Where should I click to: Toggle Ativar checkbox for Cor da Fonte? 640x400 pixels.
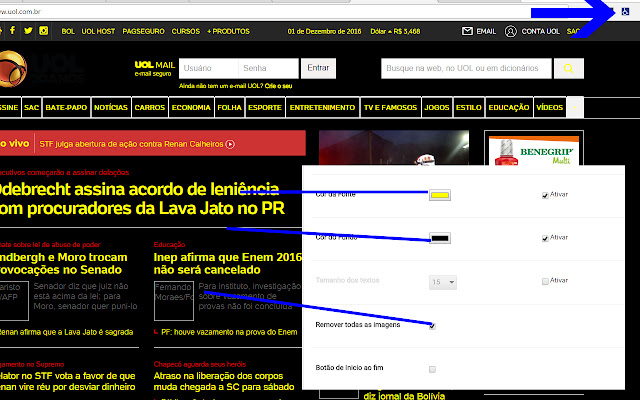pyautogui.click(x=545, y=196)
